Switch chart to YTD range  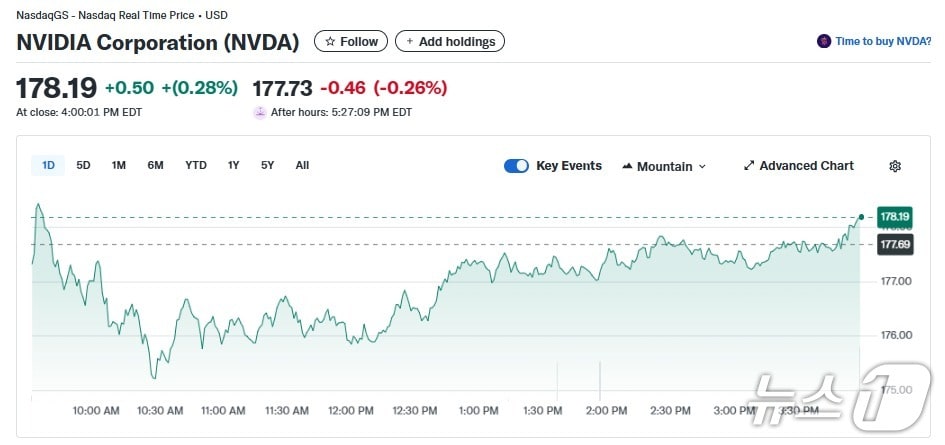[x=196, y=166]
